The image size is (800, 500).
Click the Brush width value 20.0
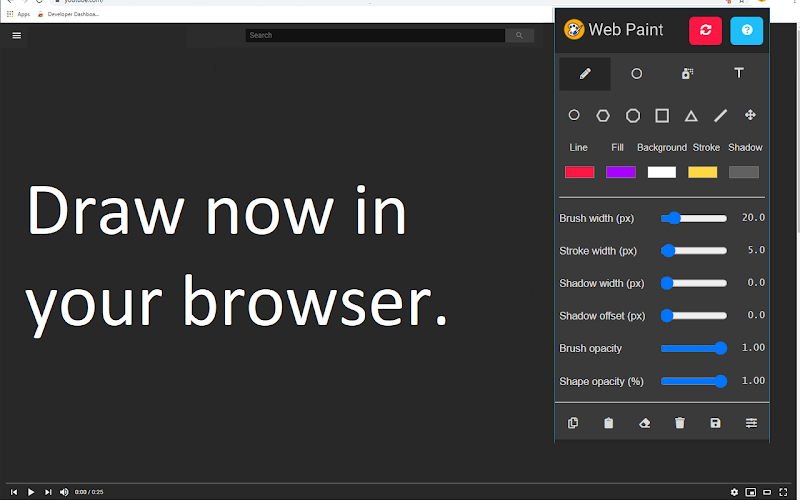click(753, 218)
